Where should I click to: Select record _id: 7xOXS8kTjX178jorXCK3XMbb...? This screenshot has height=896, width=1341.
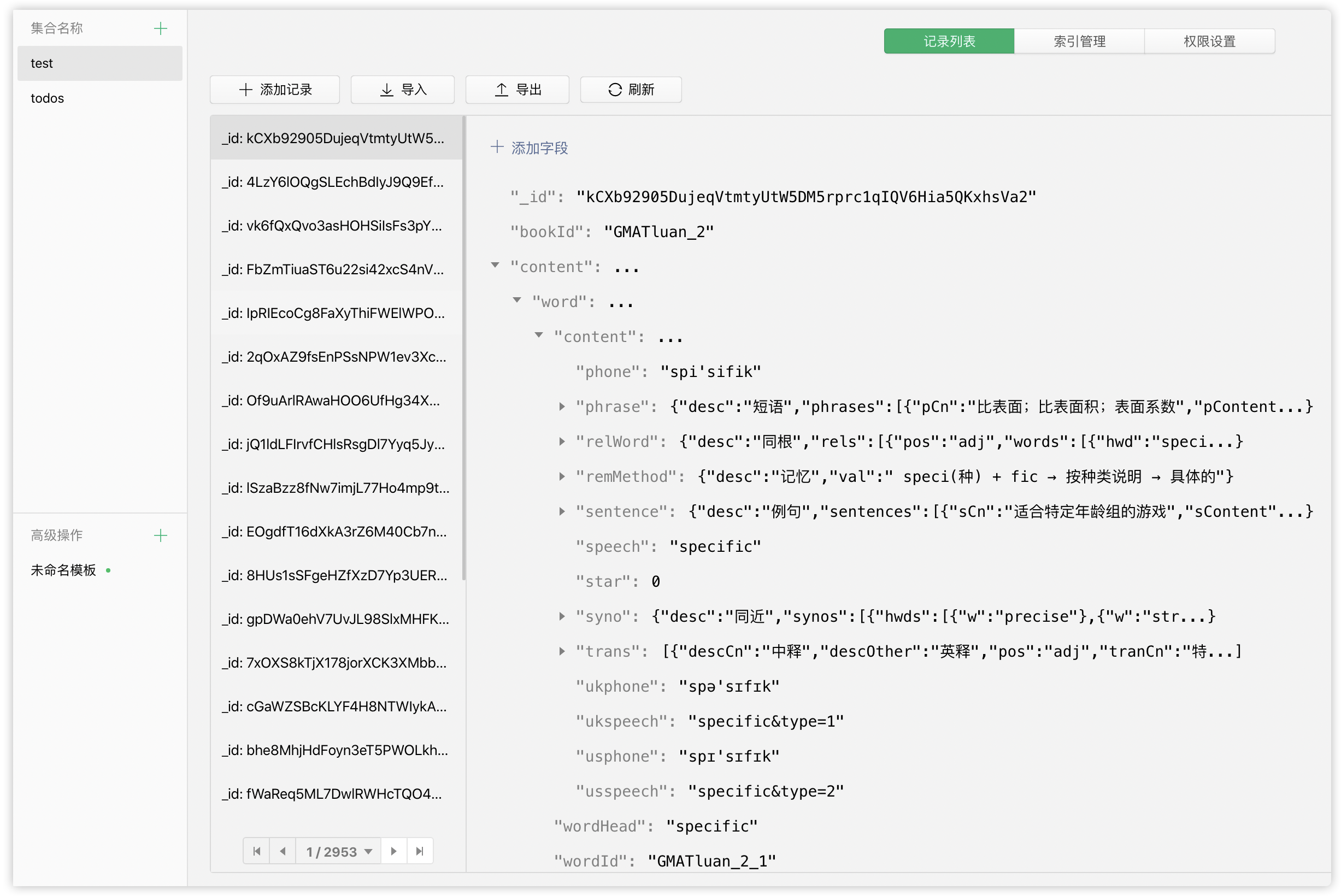tap(336, 662)
